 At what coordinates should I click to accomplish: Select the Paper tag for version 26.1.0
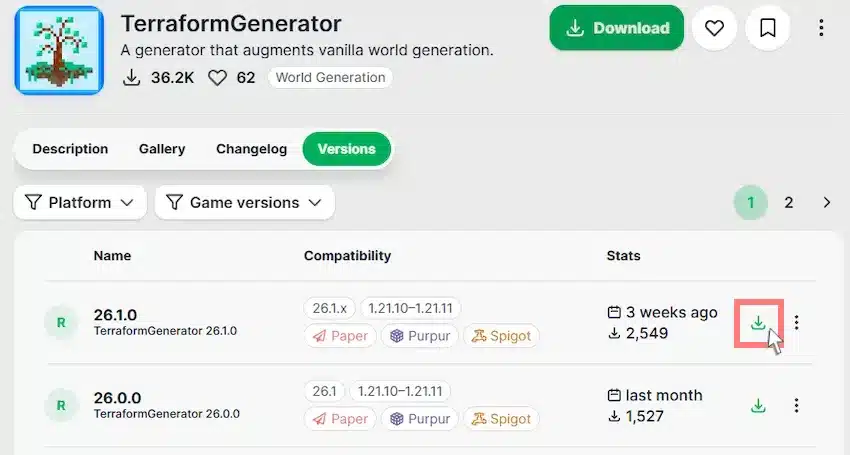click(340, 336)
